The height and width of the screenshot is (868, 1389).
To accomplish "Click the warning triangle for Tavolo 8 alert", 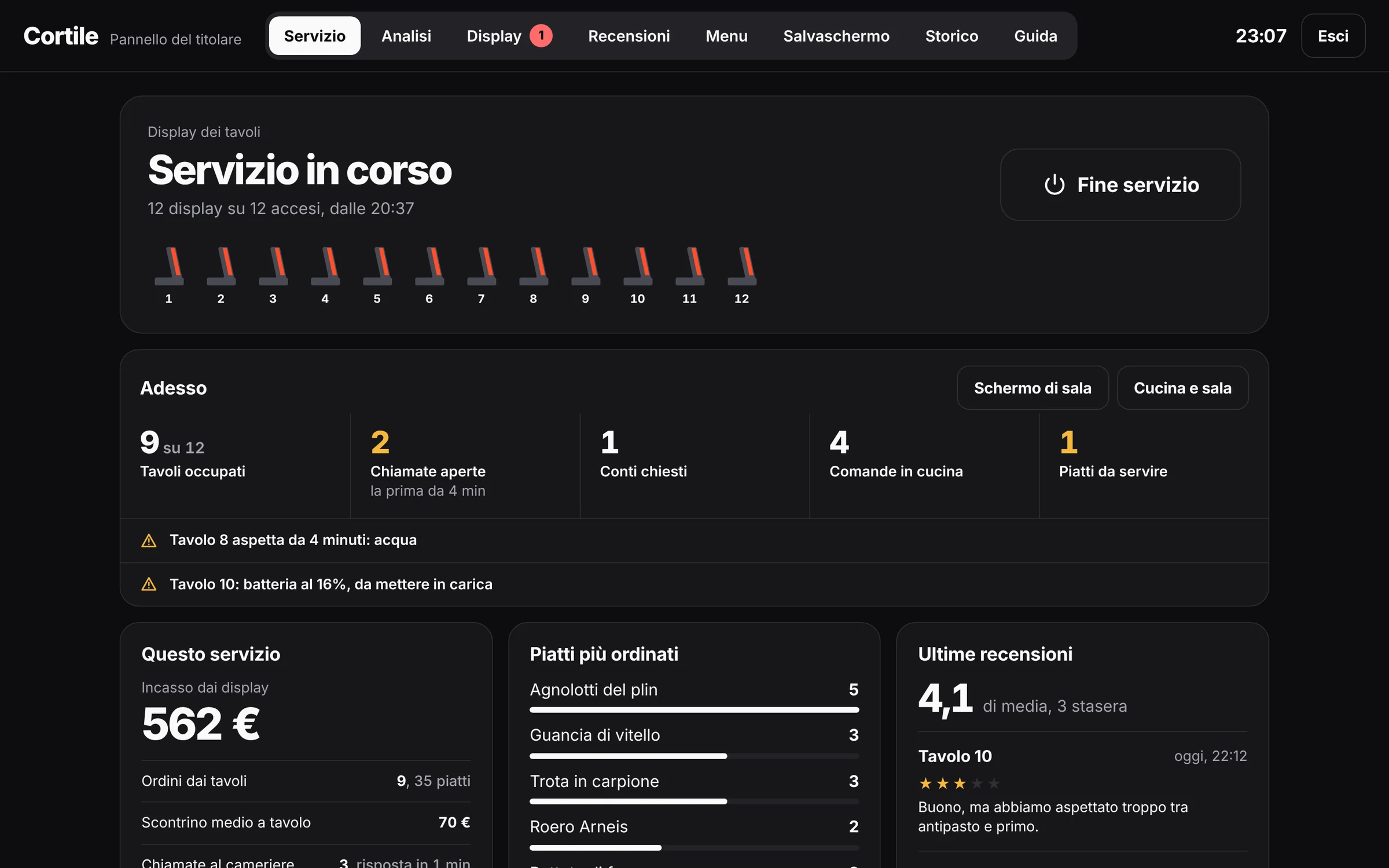I will [149, 540].
